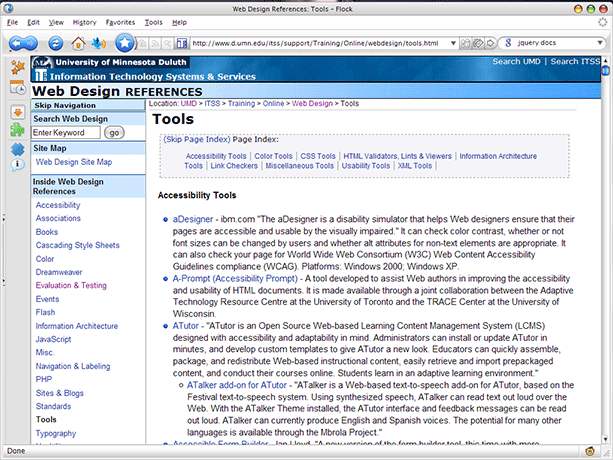613x460 pixels.
Task: Open the Favorites menu
Action: (x=120, y=21)
